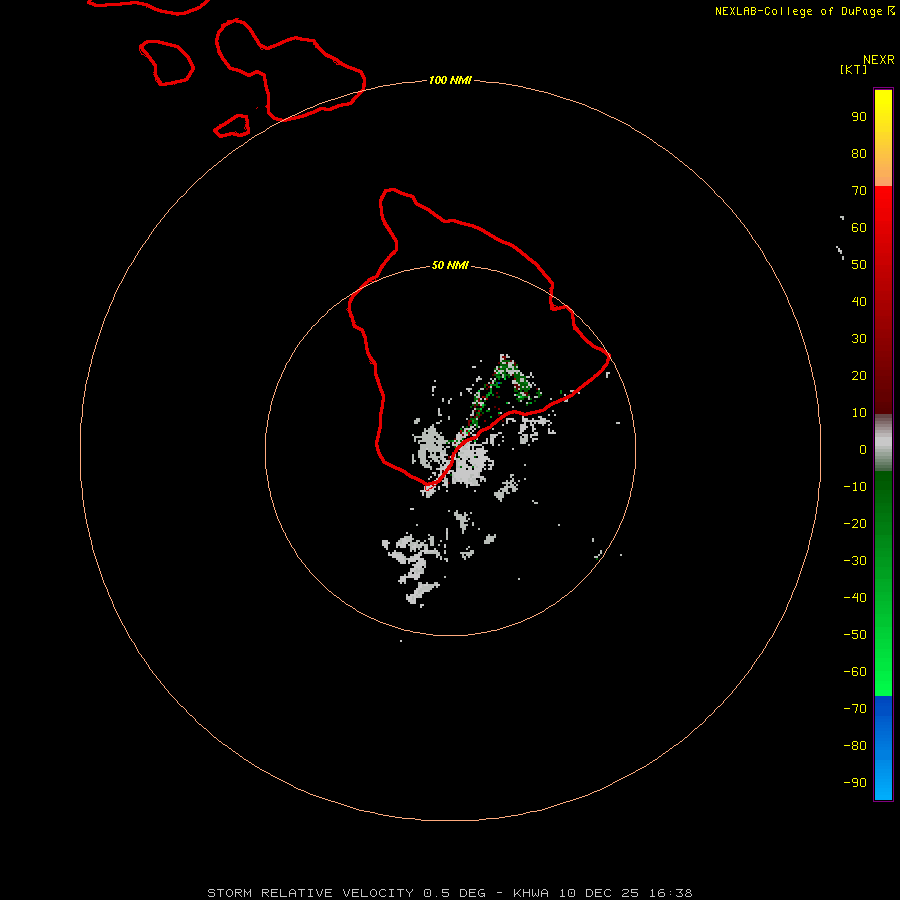Click the -20 value on the scale
The image size is (900, 900).
coord(855,523)
